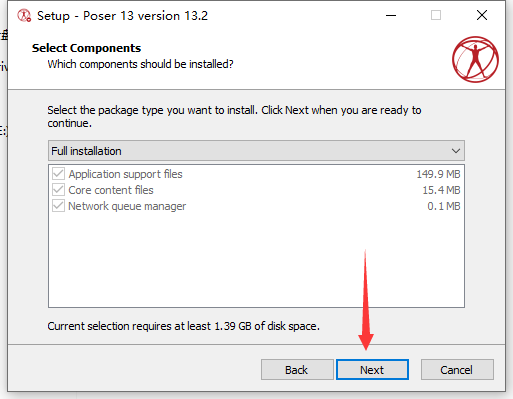The image size is (513, 399).
Task: Expand the installation type dropdown arrow
Action: click(456, 151)
